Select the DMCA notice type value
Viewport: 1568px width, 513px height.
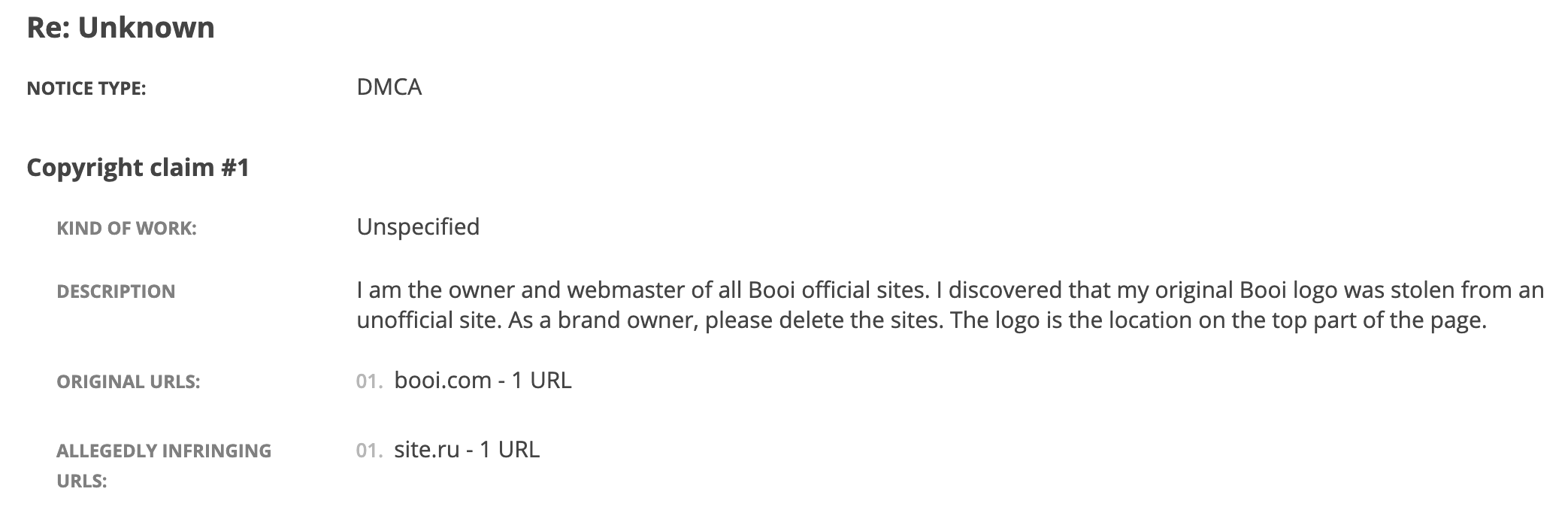389,87
